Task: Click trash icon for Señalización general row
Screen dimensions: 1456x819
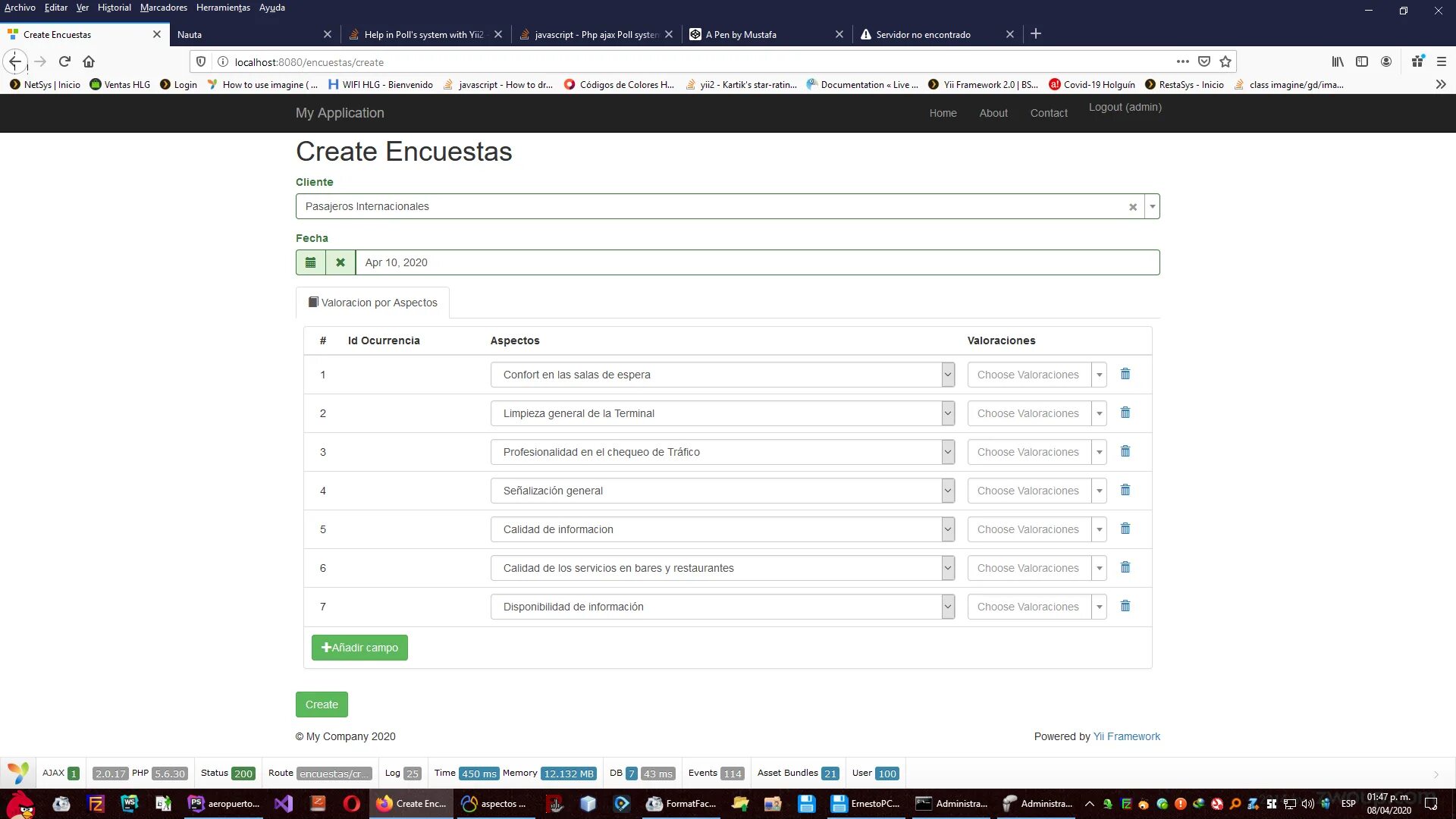Action: 1125,490
